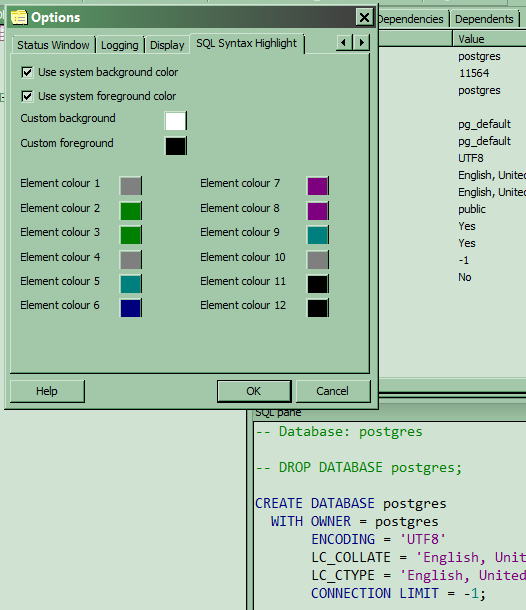The height and width of the screenshot is (610, 526).
Task: Click the WITH OWNER = postgres line
Action: (355, 521)
